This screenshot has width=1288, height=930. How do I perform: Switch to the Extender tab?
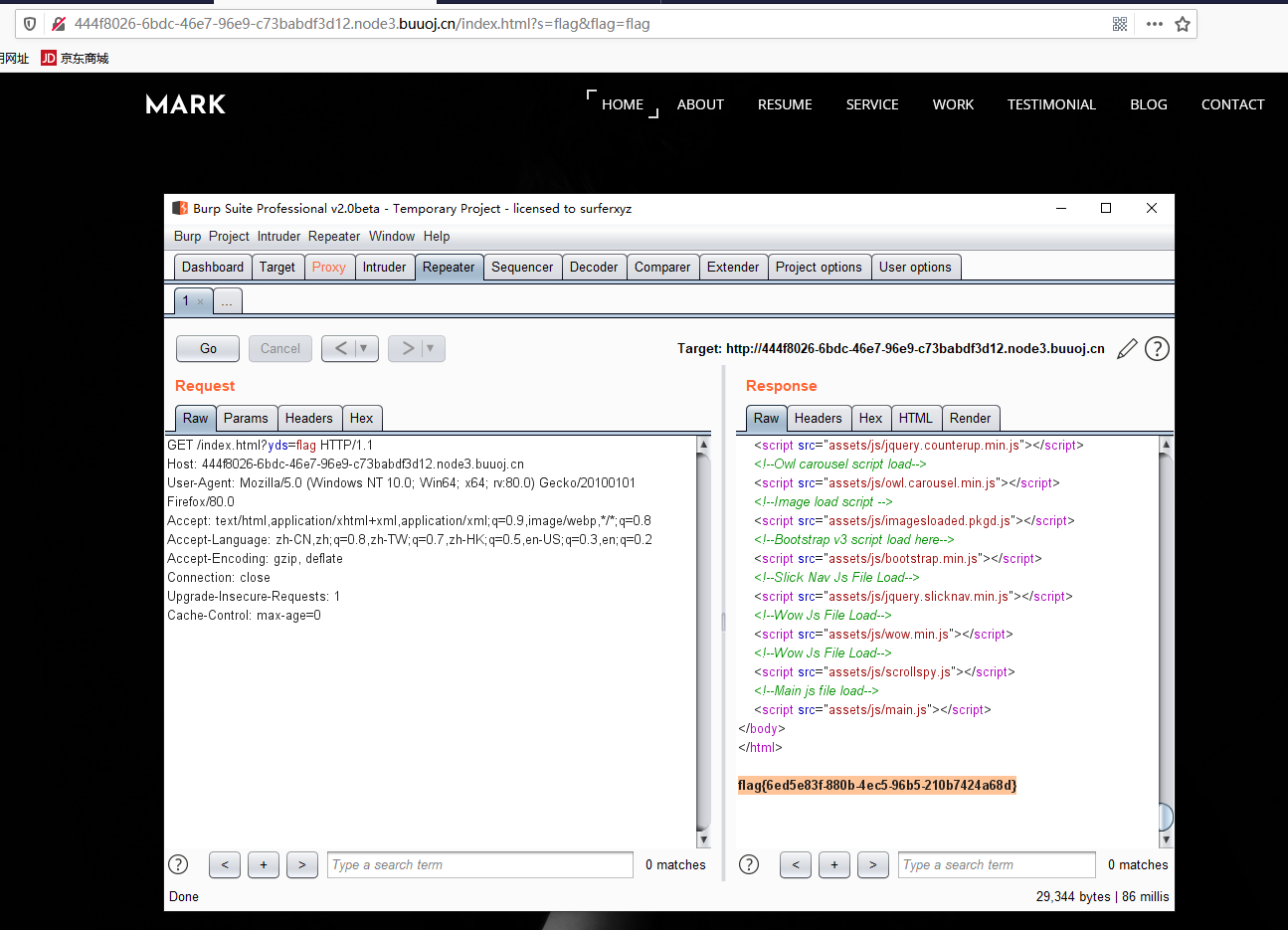733,267
